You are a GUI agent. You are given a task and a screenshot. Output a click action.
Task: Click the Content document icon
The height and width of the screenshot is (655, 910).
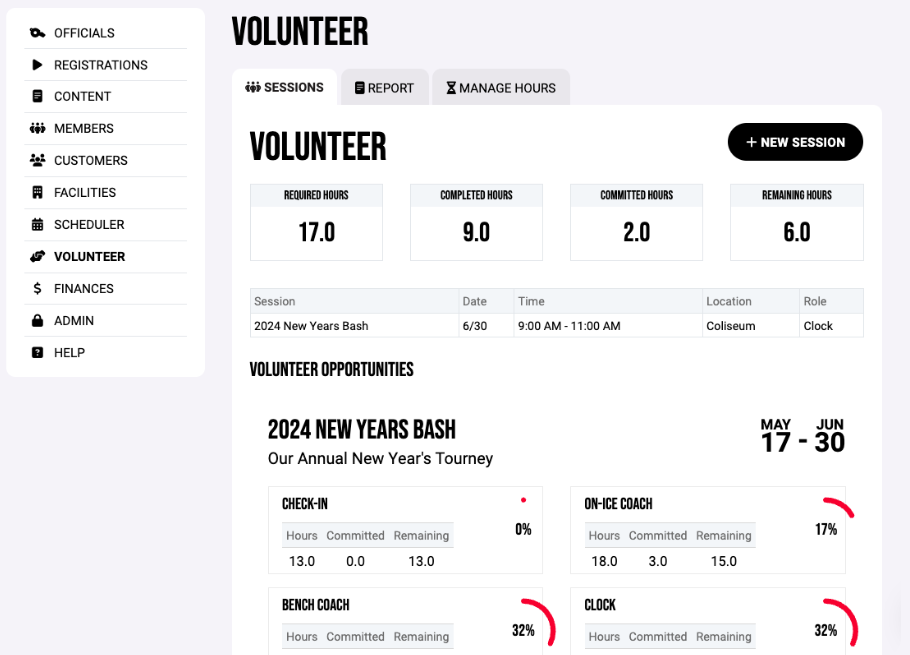click(37, 97)
